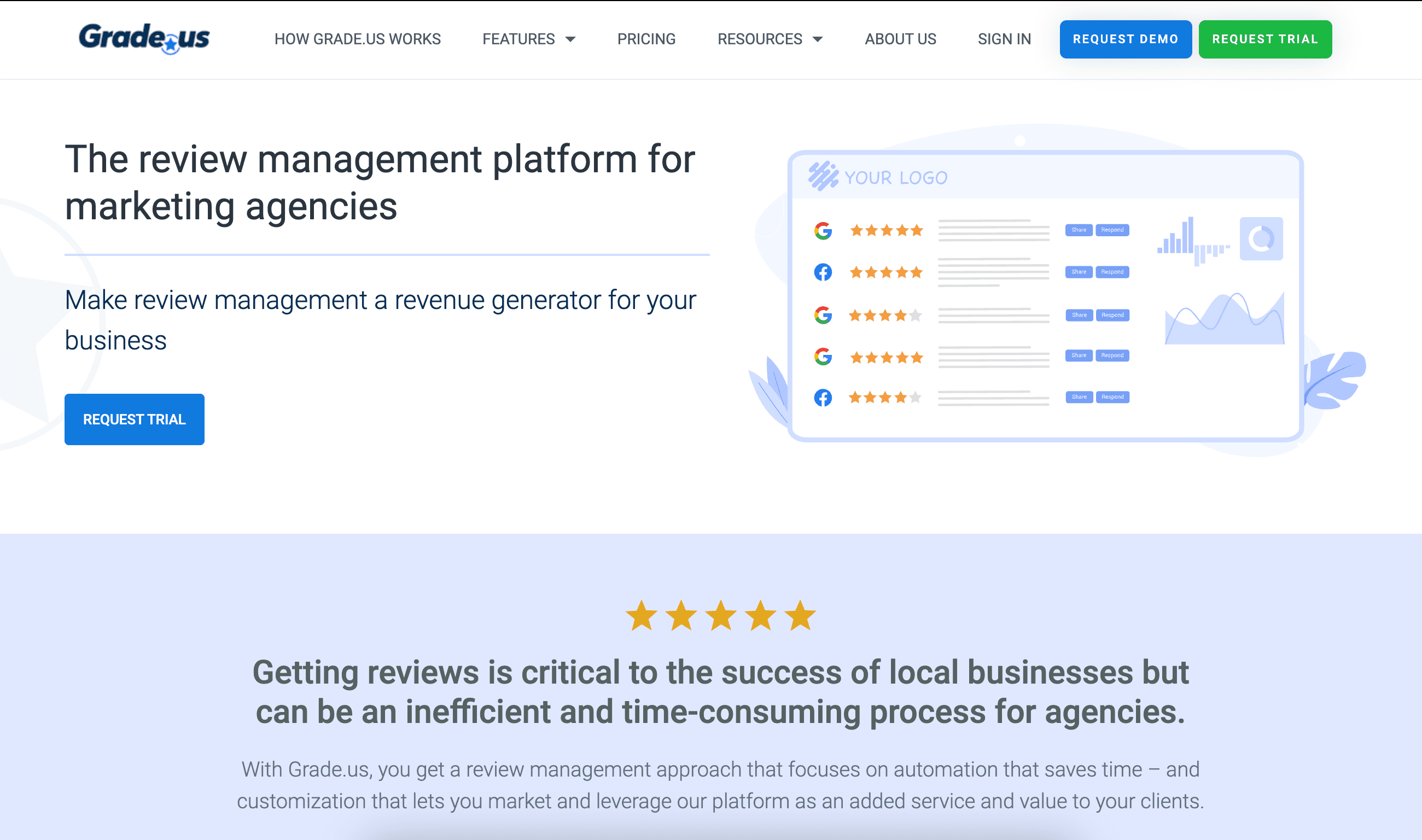
Task: Click the first Google icon in illustration
Action: pyautogui.click(x=823, y=230)
